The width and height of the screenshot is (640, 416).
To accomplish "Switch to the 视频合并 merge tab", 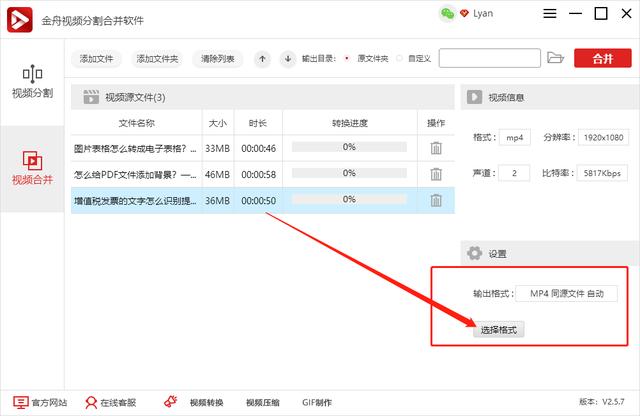I will tap(32, 168).
